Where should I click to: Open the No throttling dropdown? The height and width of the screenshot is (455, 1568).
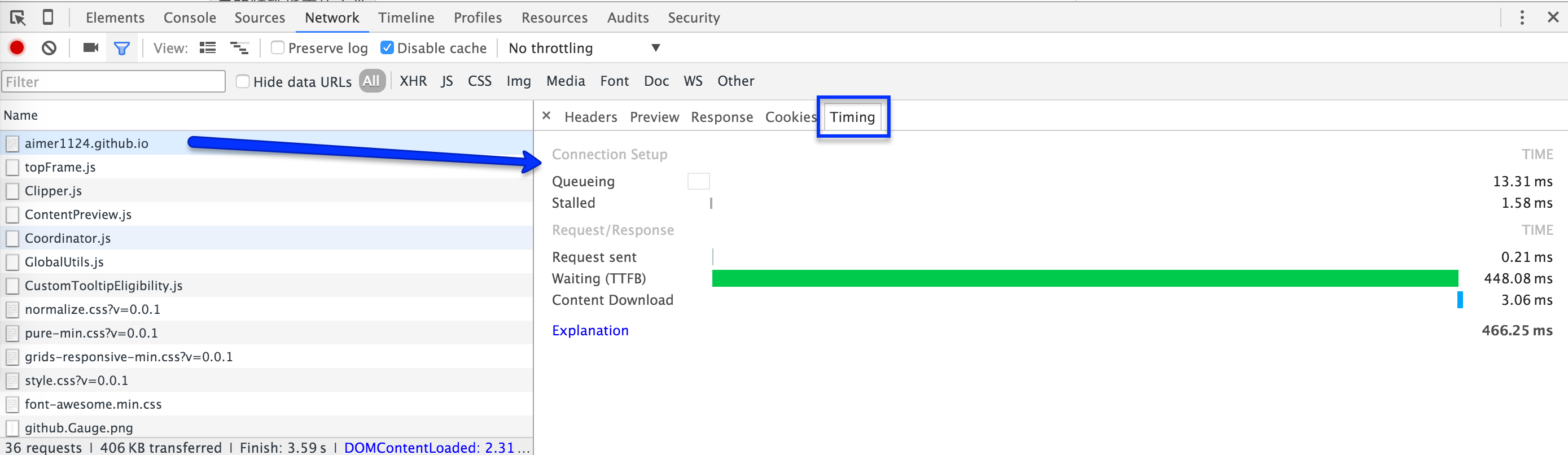tap(584, 48)
